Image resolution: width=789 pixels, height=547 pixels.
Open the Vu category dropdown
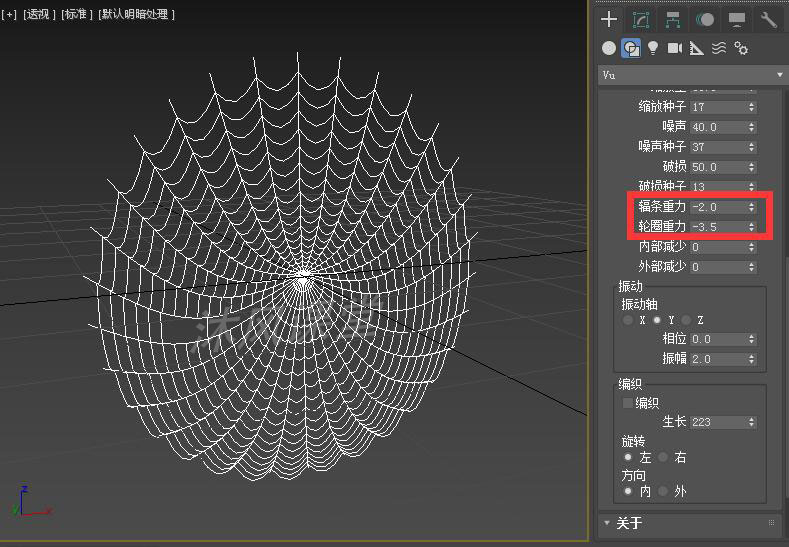(x=692, y=75)
